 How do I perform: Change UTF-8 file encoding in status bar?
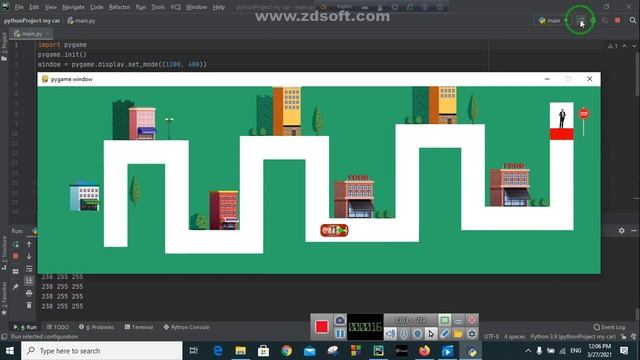(491, 337)
